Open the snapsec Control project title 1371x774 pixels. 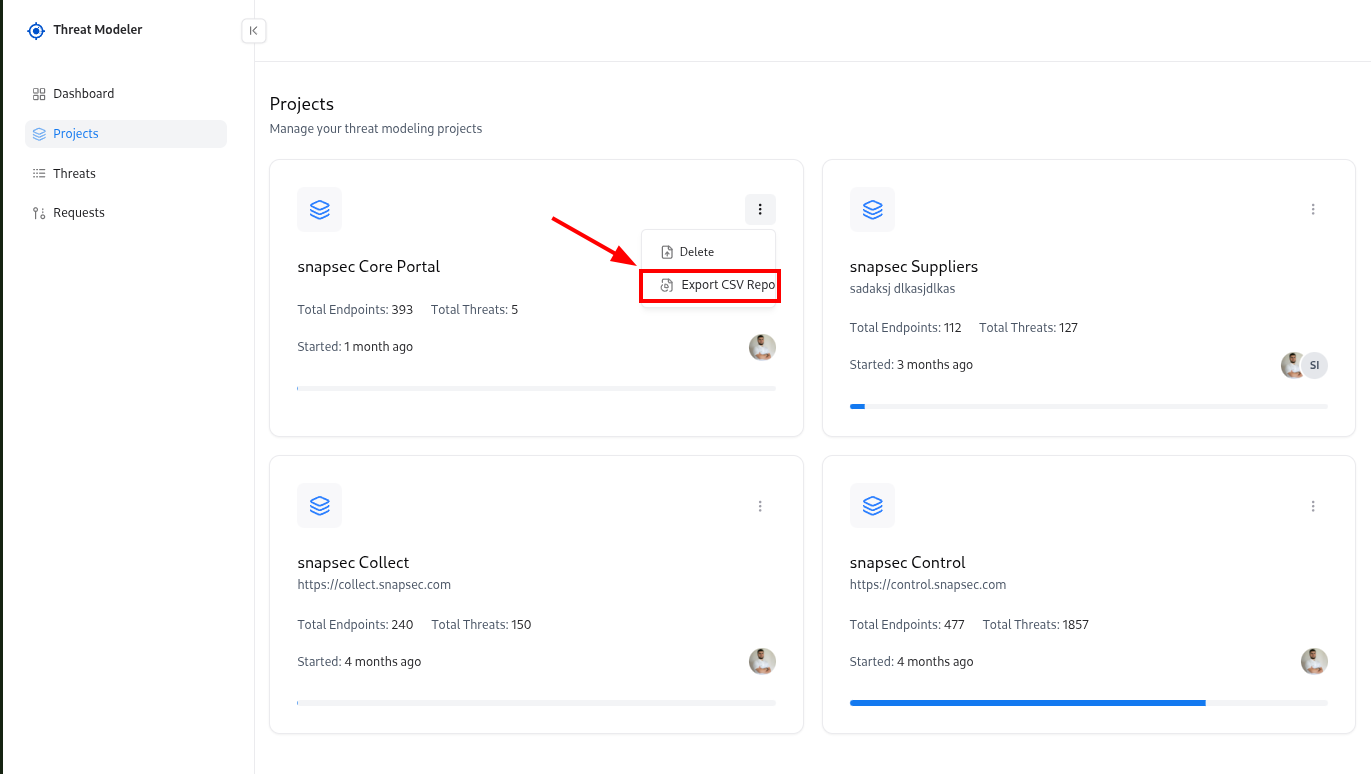pyautogui.click(x=908, y=563)
